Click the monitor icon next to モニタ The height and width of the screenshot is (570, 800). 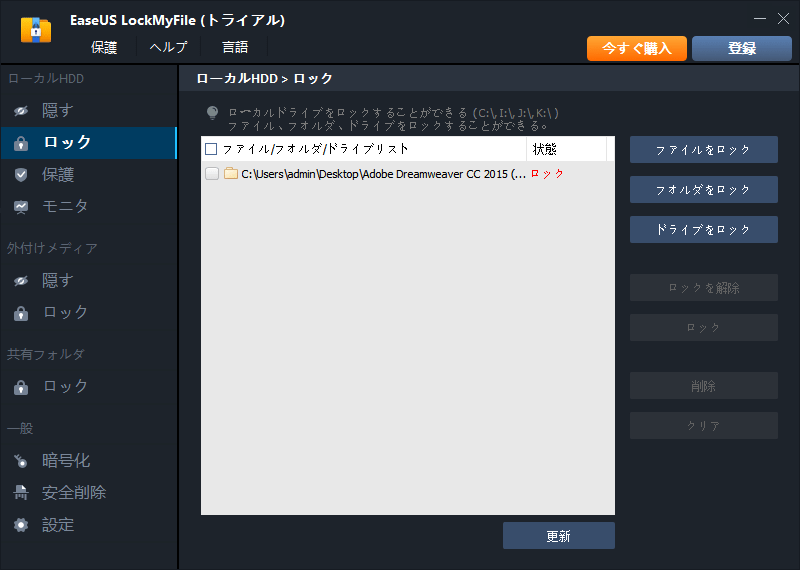pyautogui.click(x=21, y=207)
